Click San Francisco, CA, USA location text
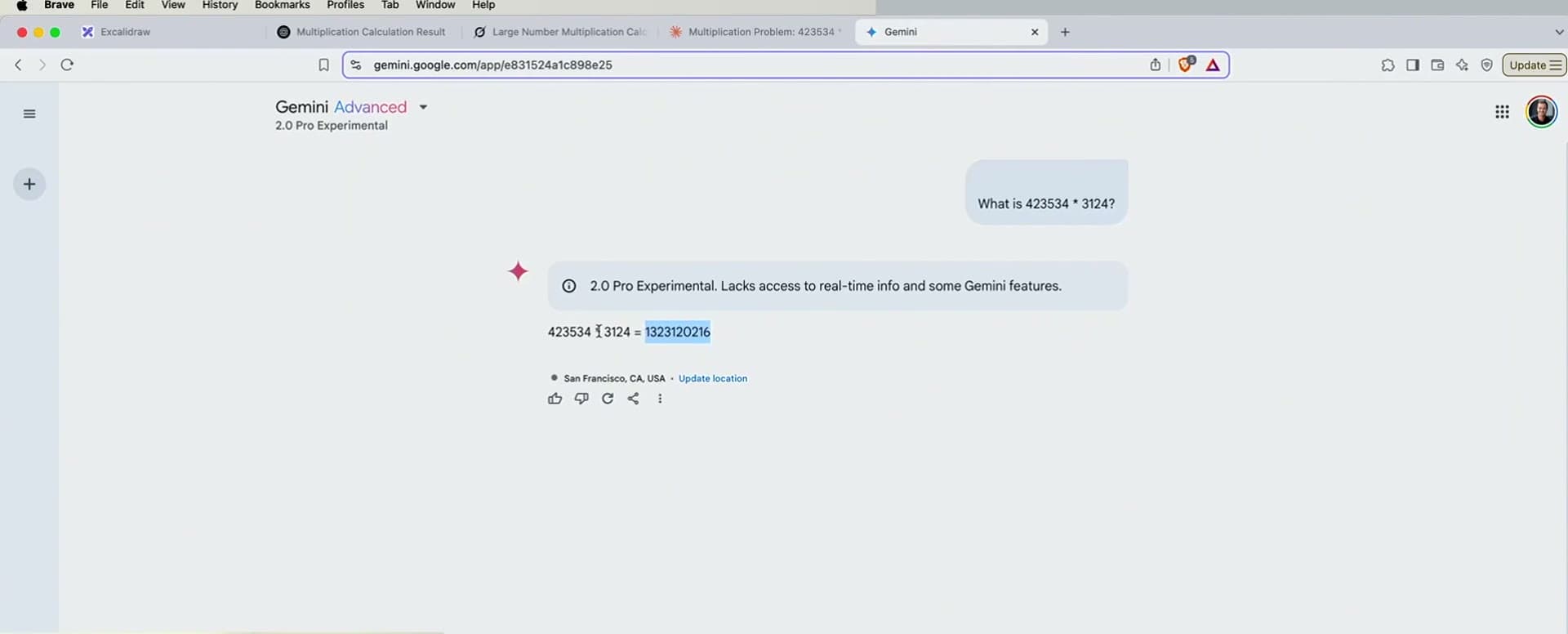The image size is (1568, 634). (614, 378)
